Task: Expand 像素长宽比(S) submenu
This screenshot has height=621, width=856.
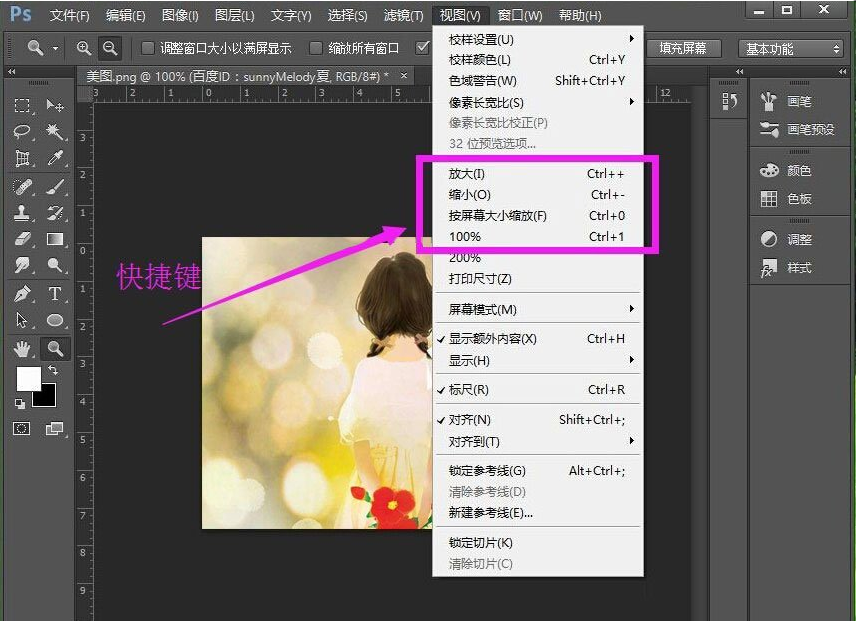Action: click(x=538, y=102)
